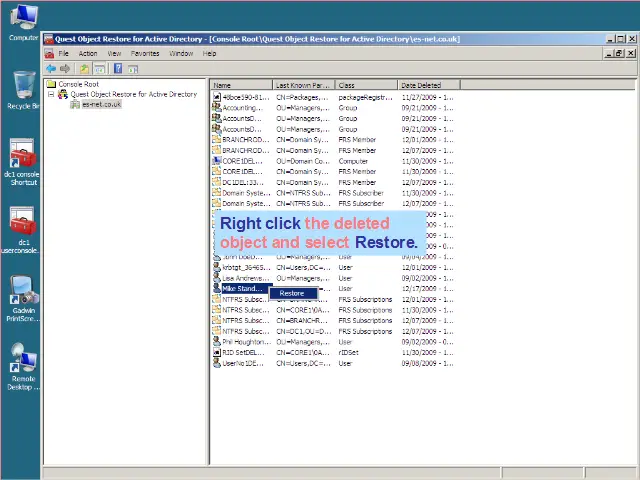Select the es-net.co.uk tree item
Viewport: 640px width, 480px height.
[102, 104]
